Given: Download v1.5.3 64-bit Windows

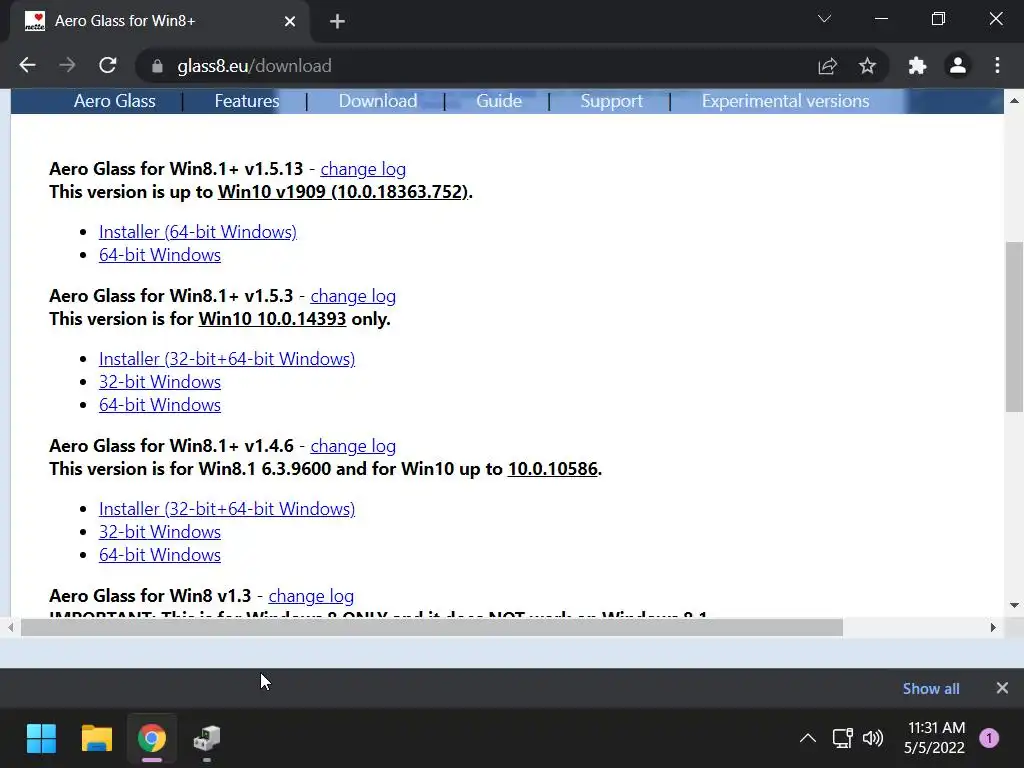Looking at the screenshot, I should pos(160,405).
